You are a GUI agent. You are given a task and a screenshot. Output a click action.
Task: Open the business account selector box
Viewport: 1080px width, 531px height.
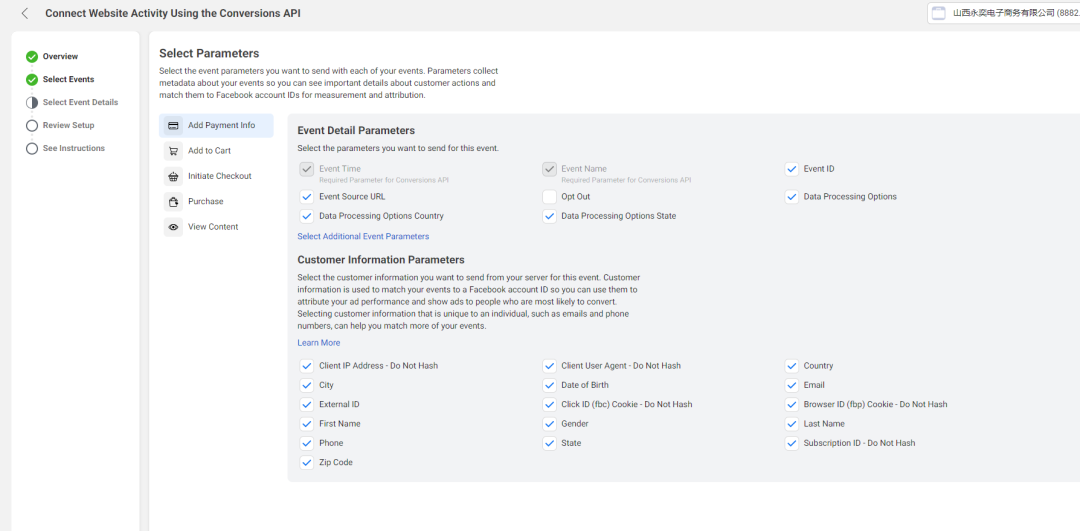click(x=1004, y=12)
